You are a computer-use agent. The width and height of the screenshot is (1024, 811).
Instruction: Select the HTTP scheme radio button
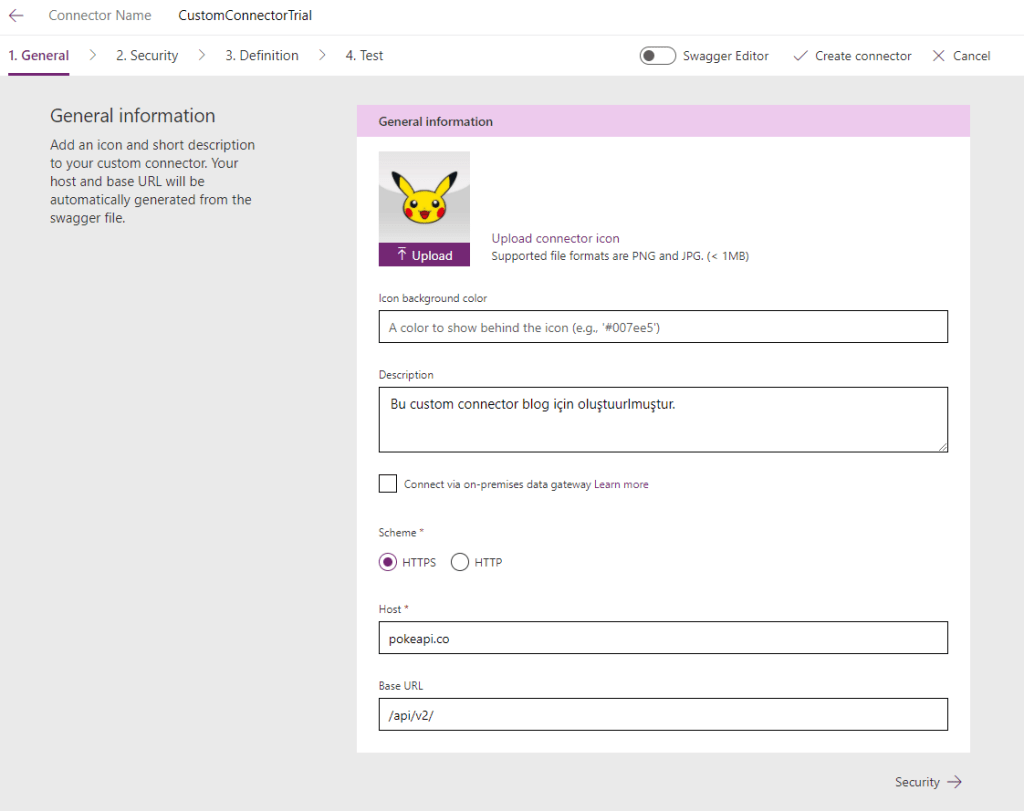tap(460, 562)
